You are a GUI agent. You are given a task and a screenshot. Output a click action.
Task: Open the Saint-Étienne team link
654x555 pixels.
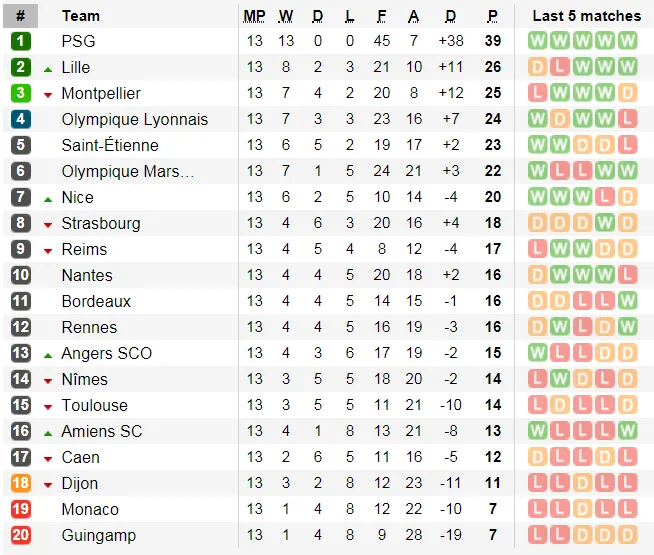click(x=110, y=145)
